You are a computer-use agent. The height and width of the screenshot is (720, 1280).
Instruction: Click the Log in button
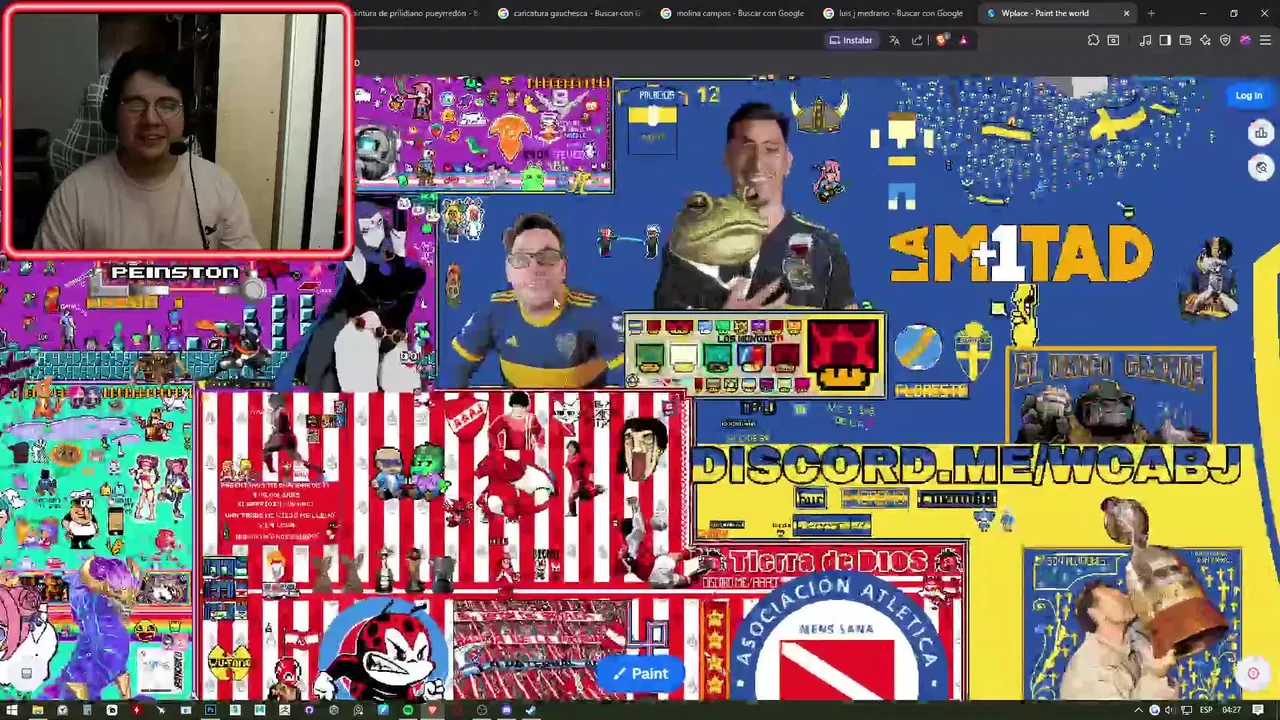[x=1248, y=96]
